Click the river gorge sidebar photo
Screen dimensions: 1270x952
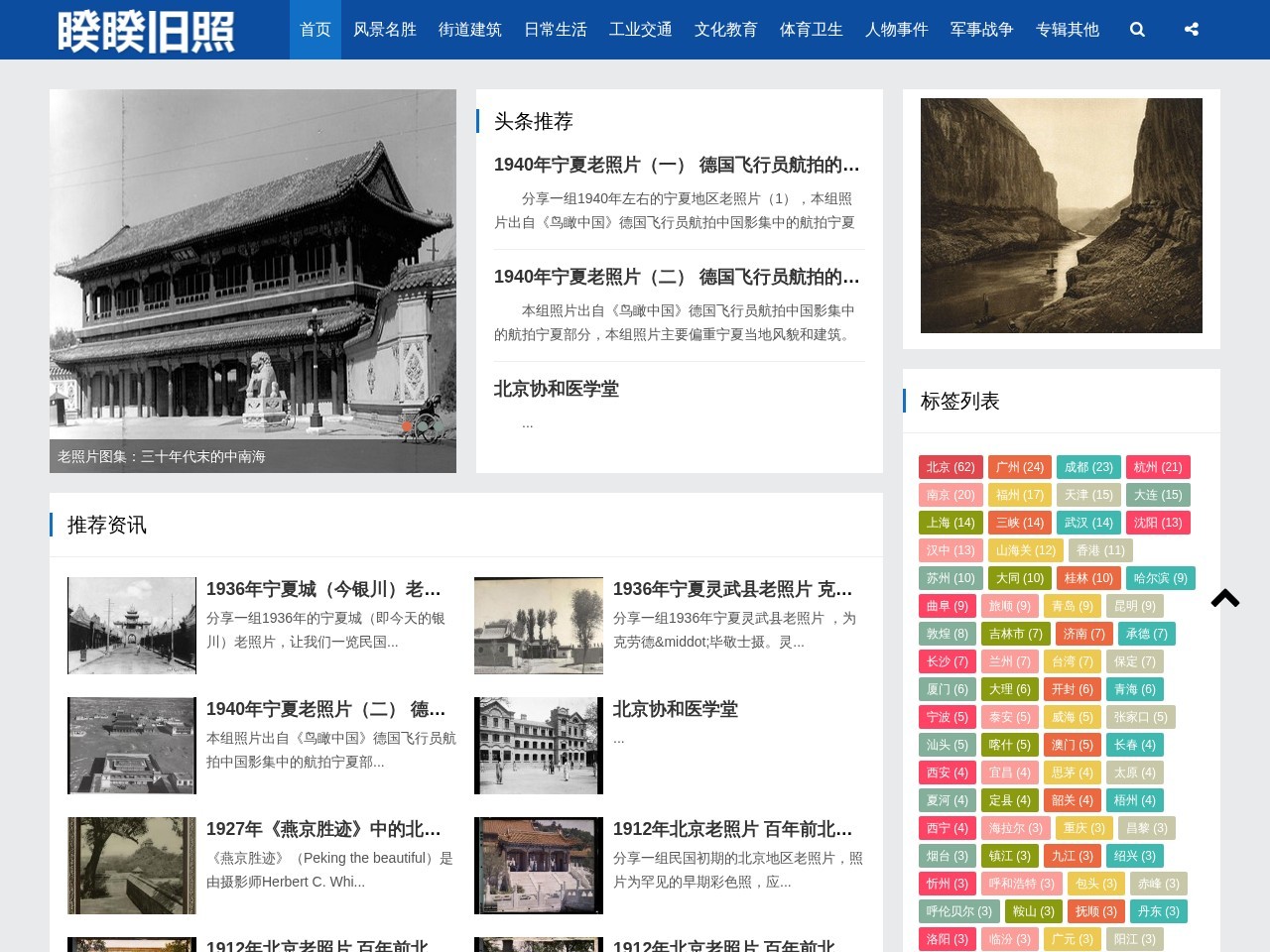point(1062,215)
